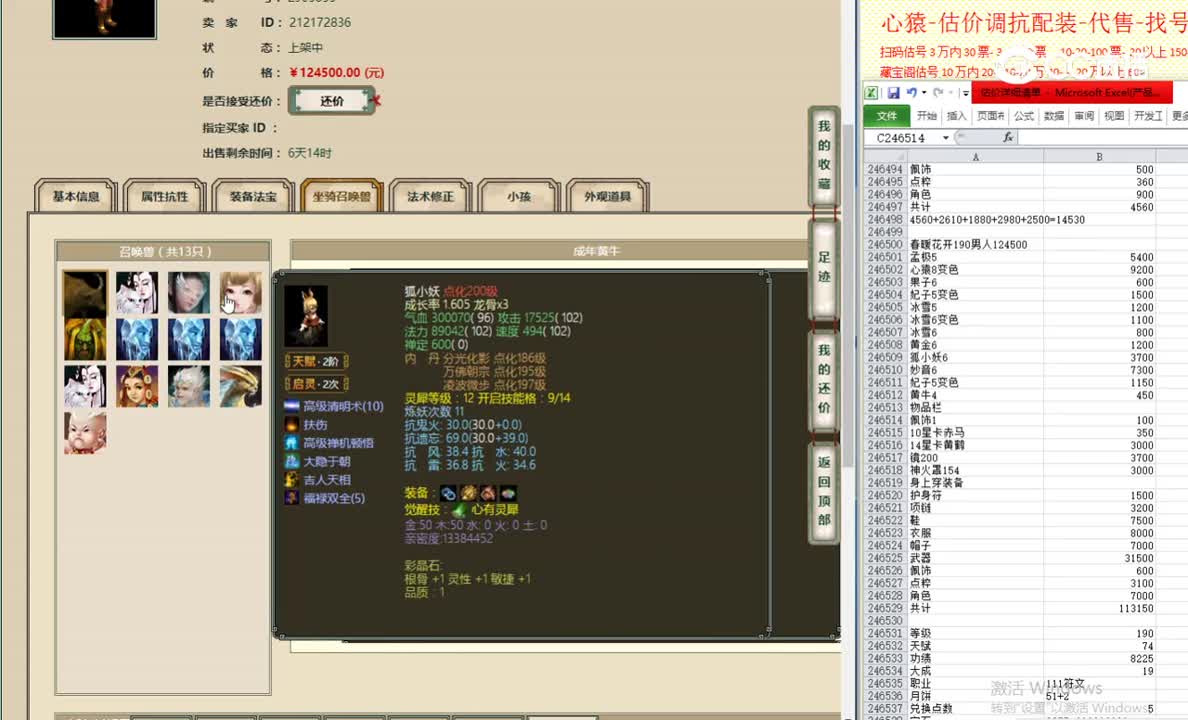This screenshot has height=720, width=1188.
Task: Click Excel column A header
Action: click(x=975, y=157)
